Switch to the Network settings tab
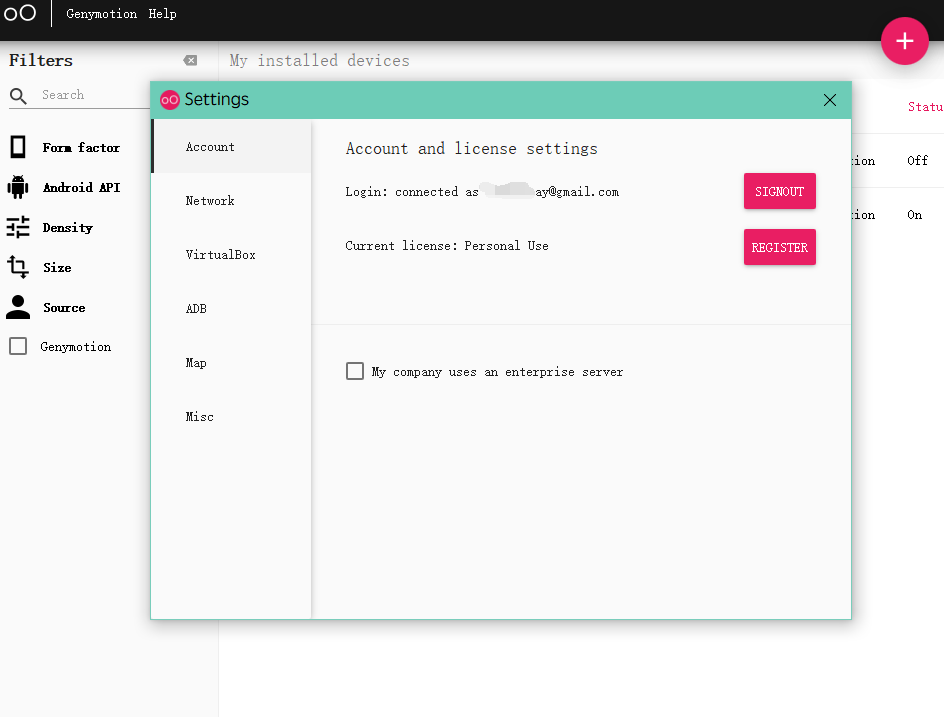 coord(231,200)
